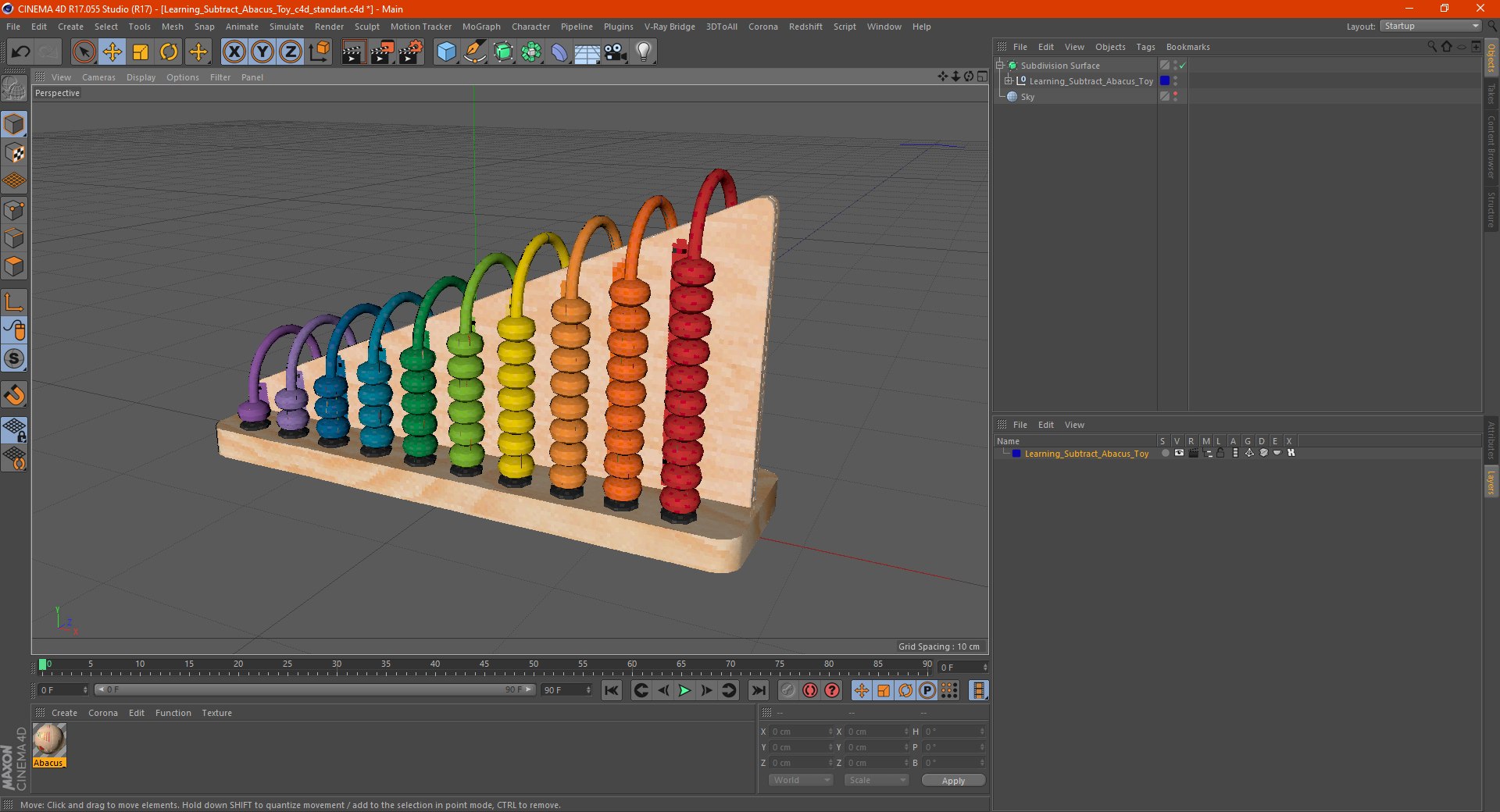Click the Undo arrow icon

[x=21, y=52]
